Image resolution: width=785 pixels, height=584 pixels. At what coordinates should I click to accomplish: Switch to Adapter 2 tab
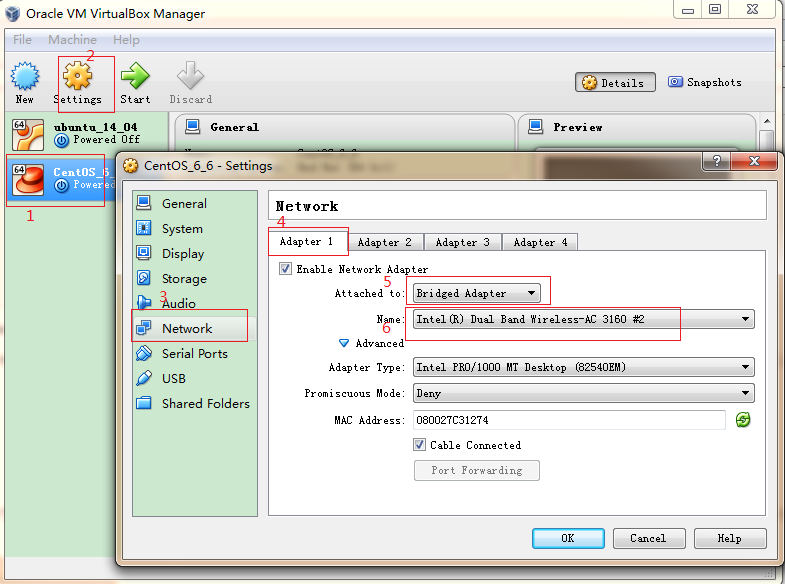385,243
